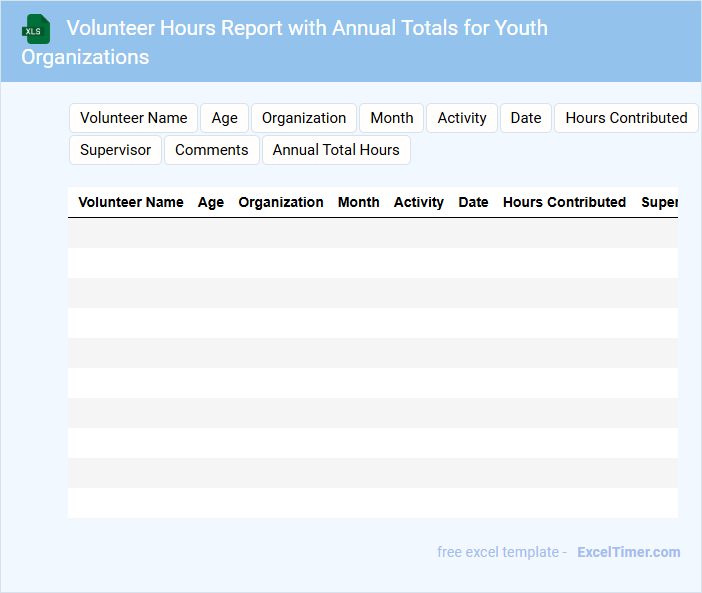The width and height of the screenshot is (702, 593).
Task: Click the Month tag button
Action: click(392, 118)
